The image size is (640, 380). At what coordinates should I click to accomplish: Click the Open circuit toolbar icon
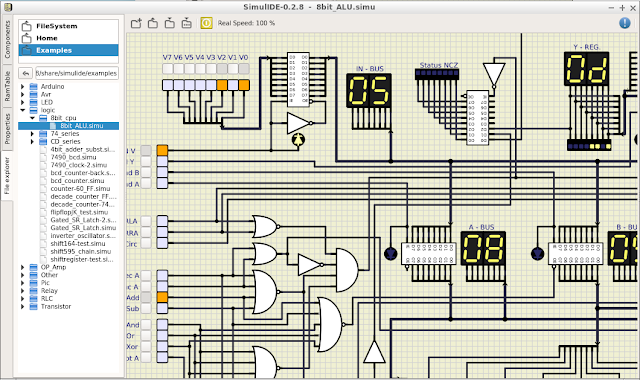153,23
